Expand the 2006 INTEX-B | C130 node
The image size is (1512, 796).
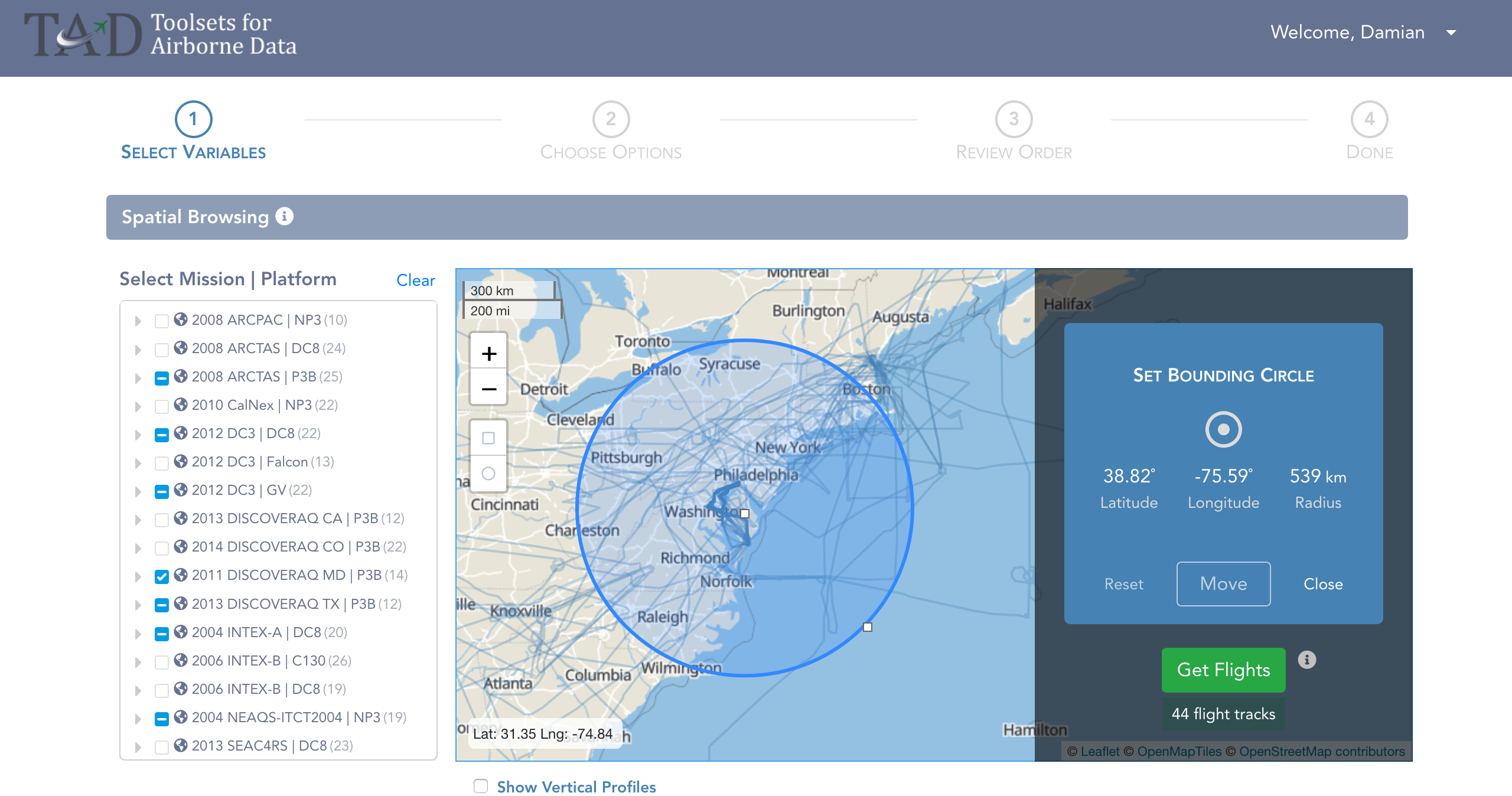coord(138,662)
